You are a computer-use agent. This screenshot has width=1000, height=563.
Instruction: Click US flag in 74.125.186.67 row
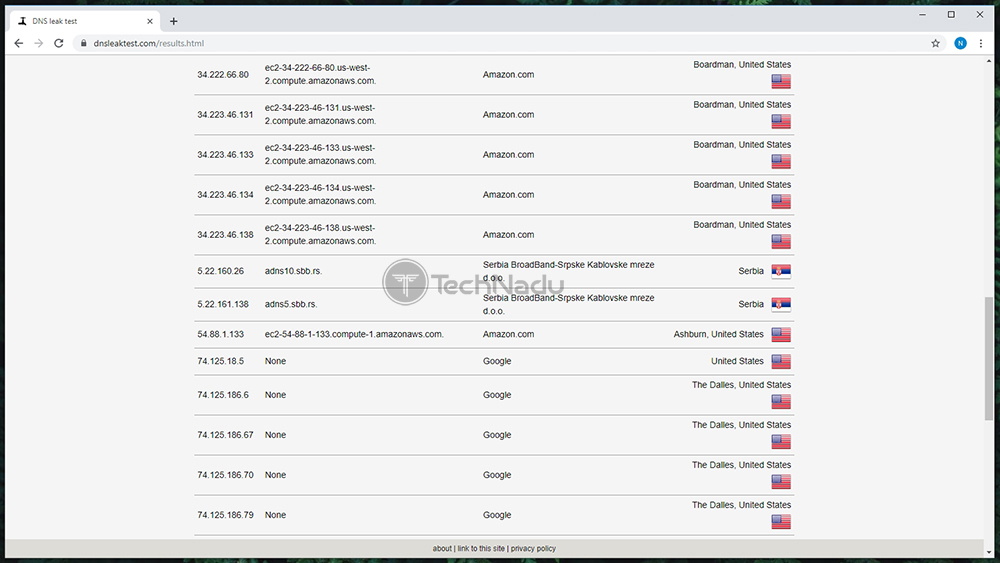[x=781, y=442]
